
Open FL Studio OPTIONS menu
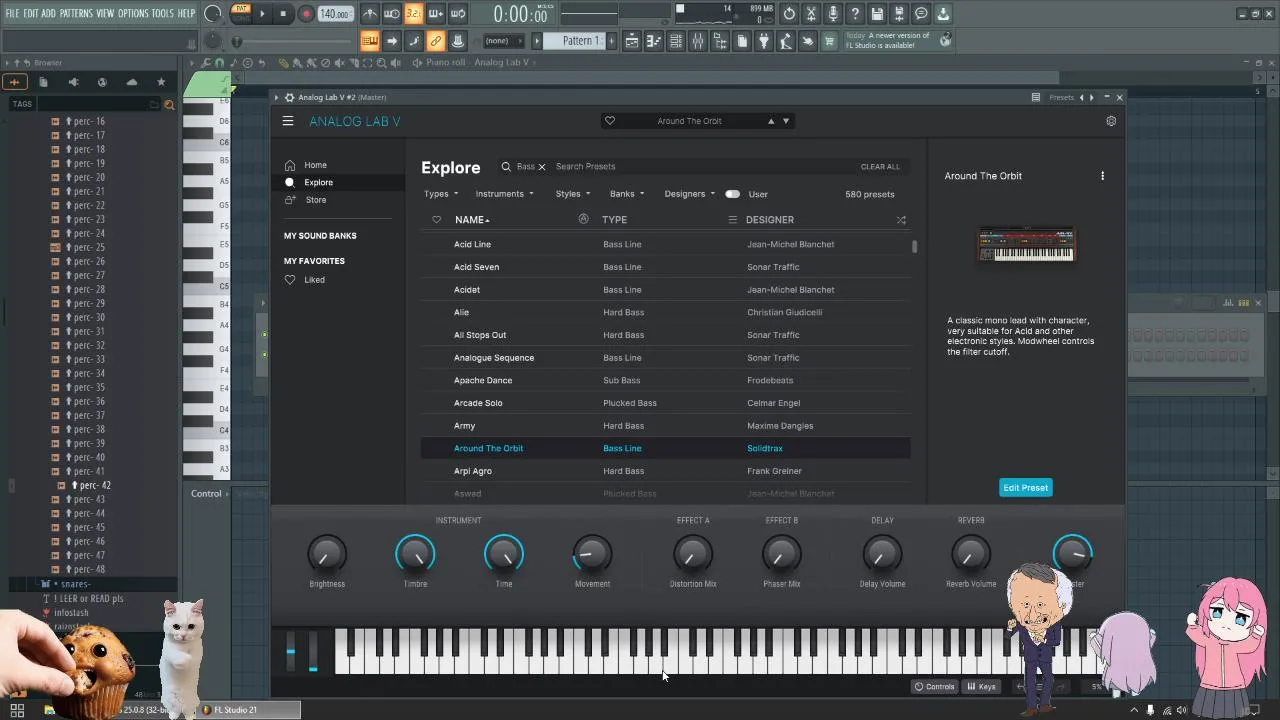tap(133, 13)
